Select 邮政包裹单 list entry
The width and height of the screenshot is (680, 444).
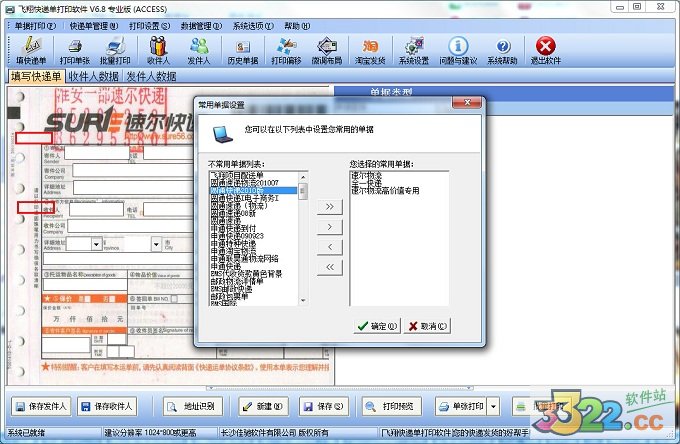click(229, 296)
